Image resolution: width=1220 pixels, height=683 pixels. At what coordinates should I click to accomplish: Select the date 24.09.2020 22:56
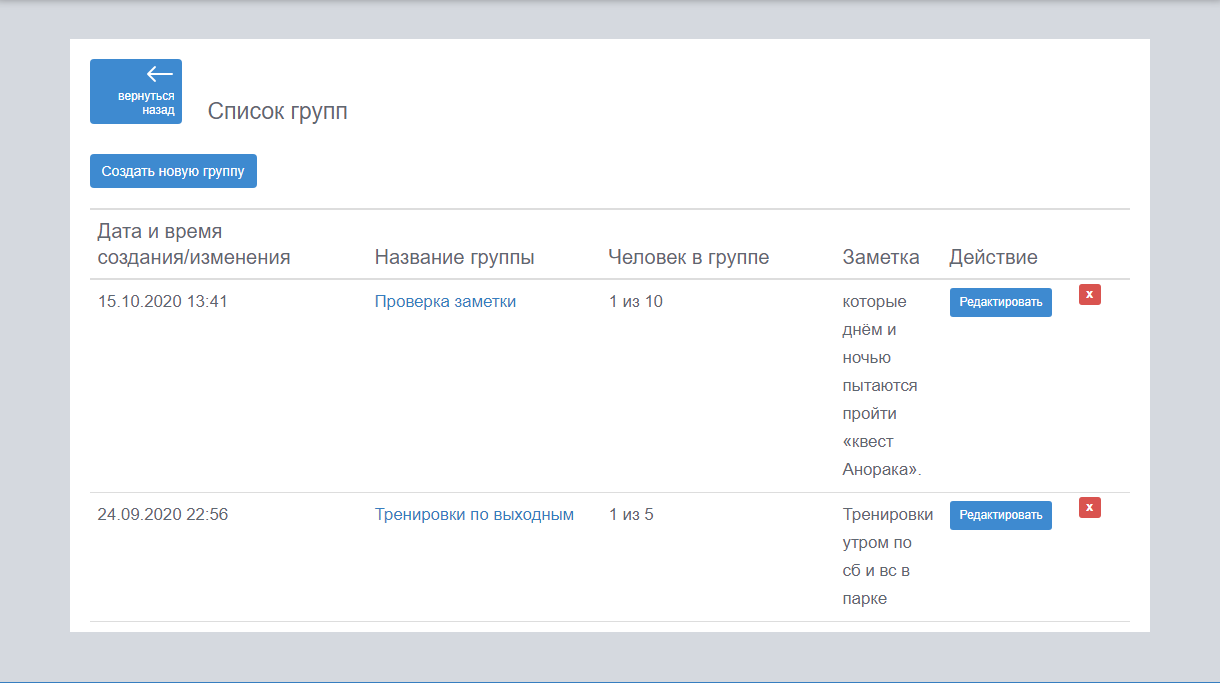[162, 515]
